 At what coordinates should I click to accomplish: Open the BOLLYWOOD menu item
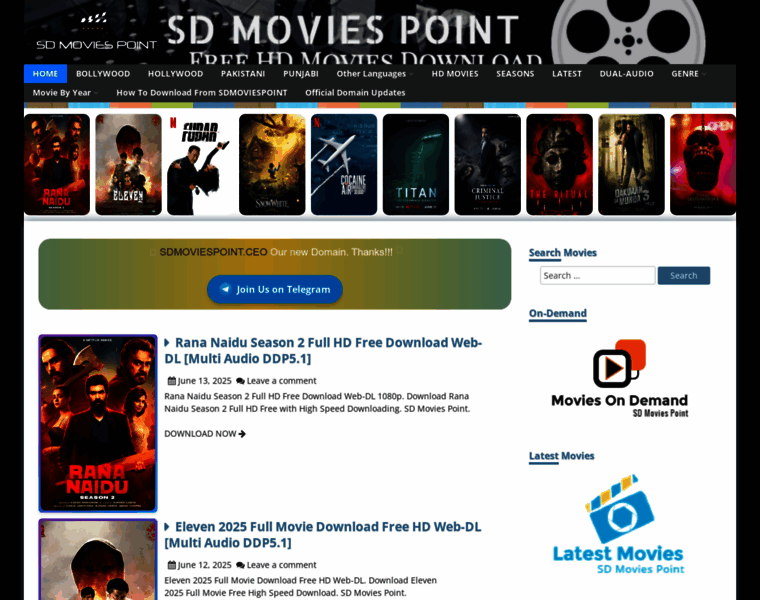point(103,74)
